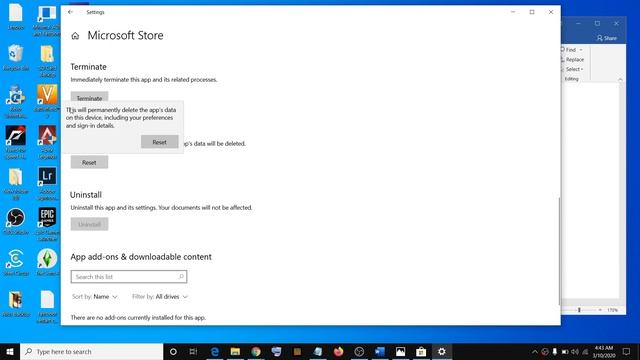Screen dimensions: 640x360
Task: Click the Word zoom slider handle
Action: coord(579,310)
